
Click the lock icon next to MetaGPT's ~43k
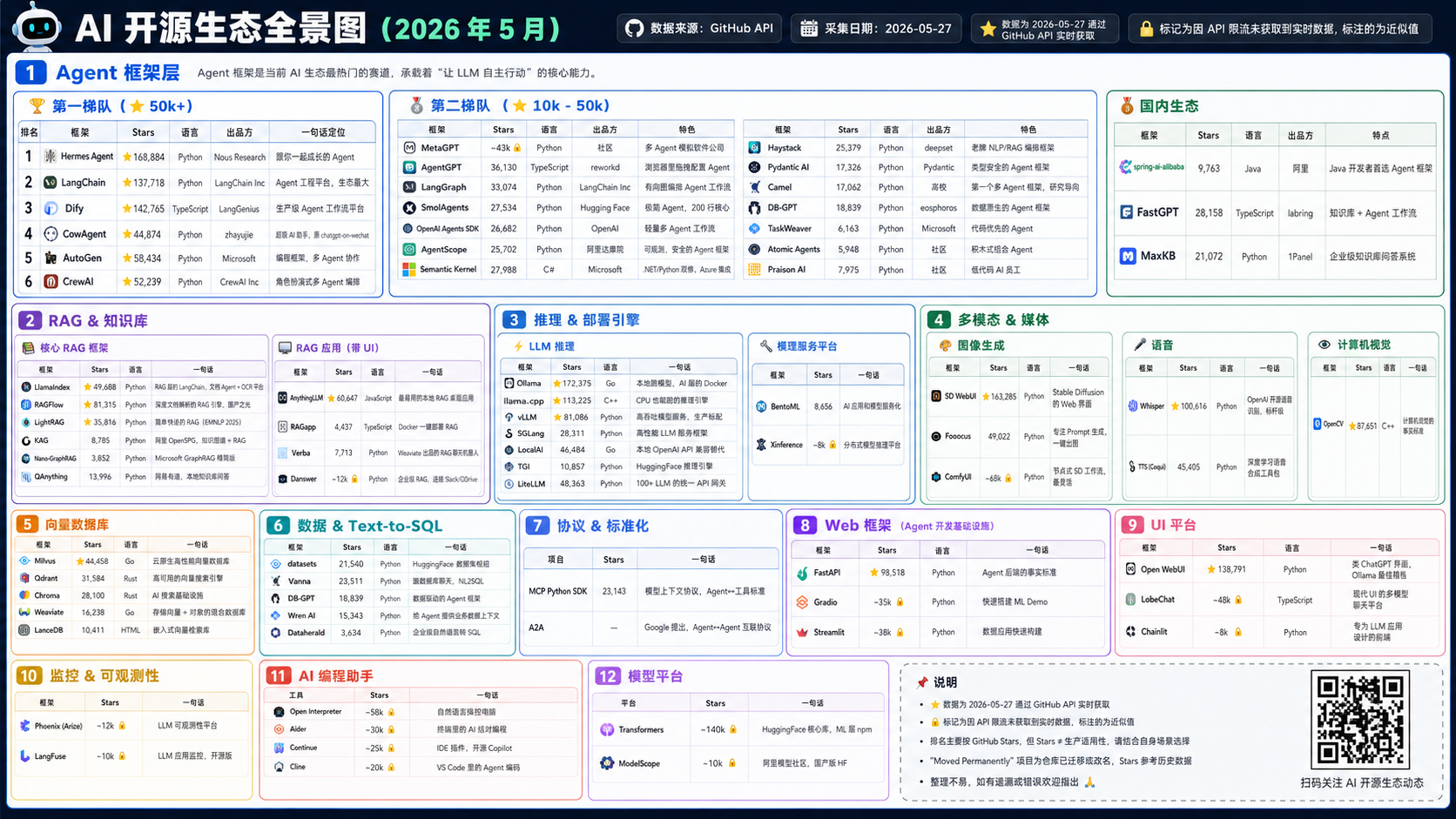[517, 148]
